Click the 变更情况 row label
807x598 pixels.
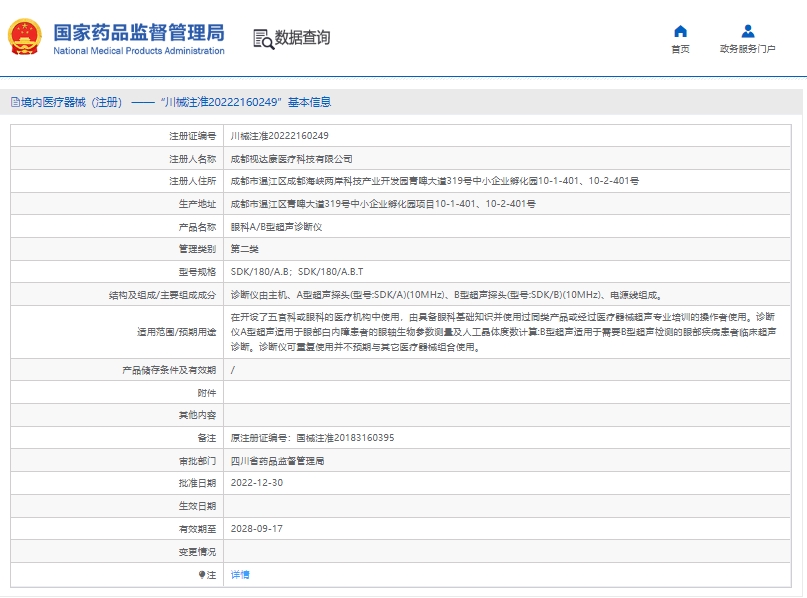coord(198,552)
